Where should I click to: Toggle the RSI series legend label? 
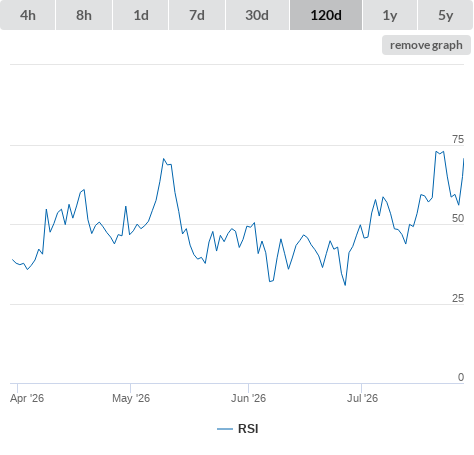[248, 429]
